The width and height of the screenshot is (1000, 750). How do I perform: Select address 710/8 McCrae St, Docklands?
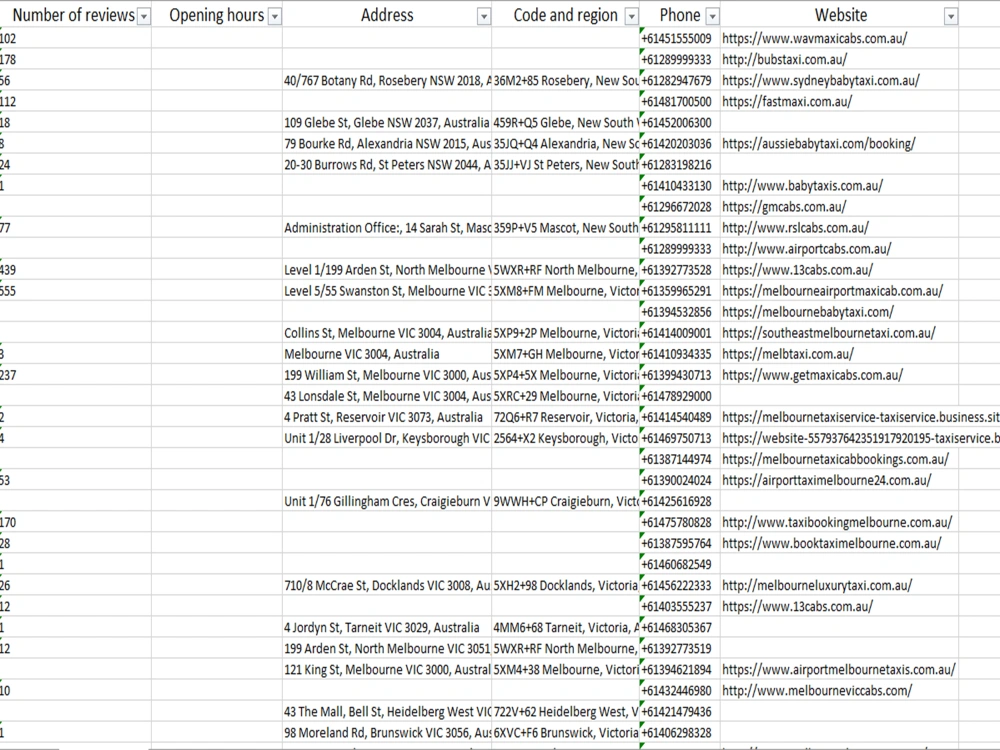387,585
